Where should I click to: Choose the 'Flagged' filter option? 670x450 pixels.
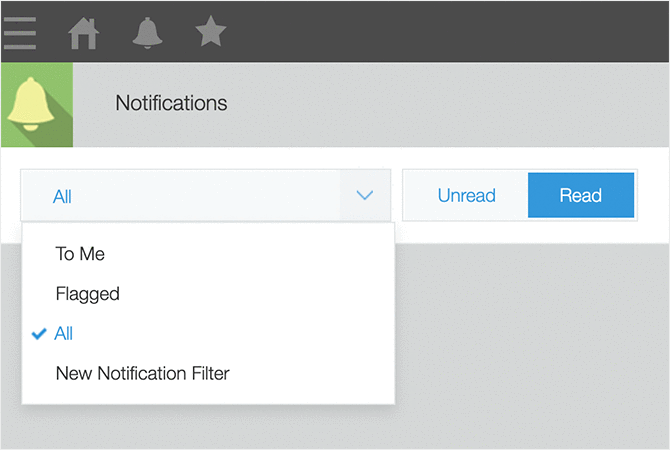(x=88, y=294)
